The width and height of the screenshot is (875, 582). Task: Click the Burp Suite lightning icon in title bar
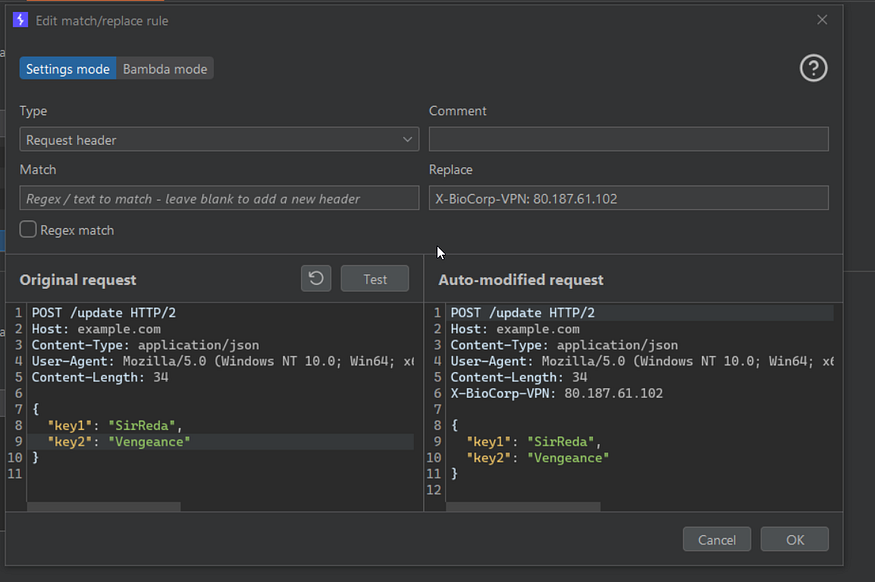click(20, 20)
